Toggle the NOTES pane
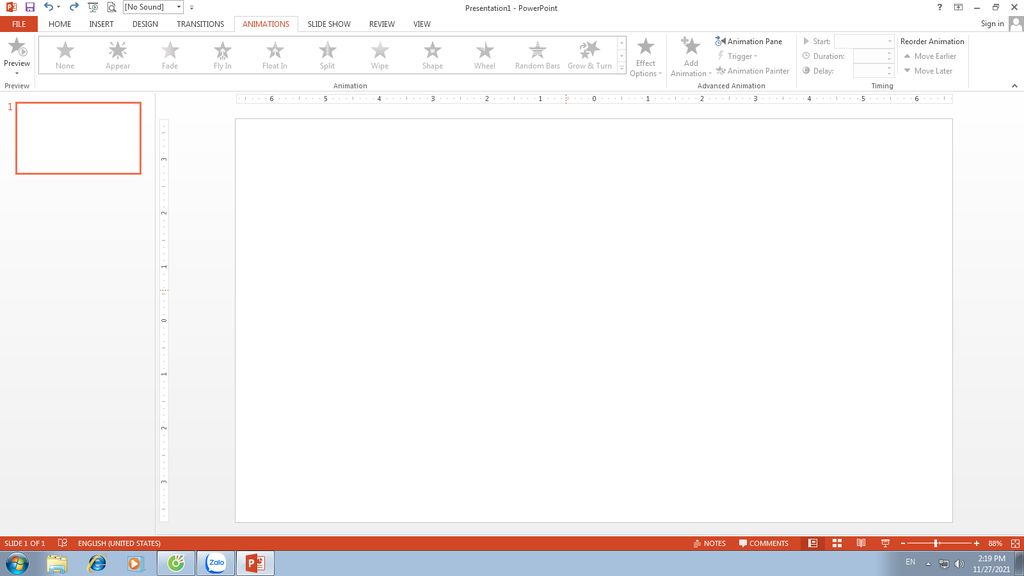The height and width of the screenshot is (576, 1024). [709, 543]
